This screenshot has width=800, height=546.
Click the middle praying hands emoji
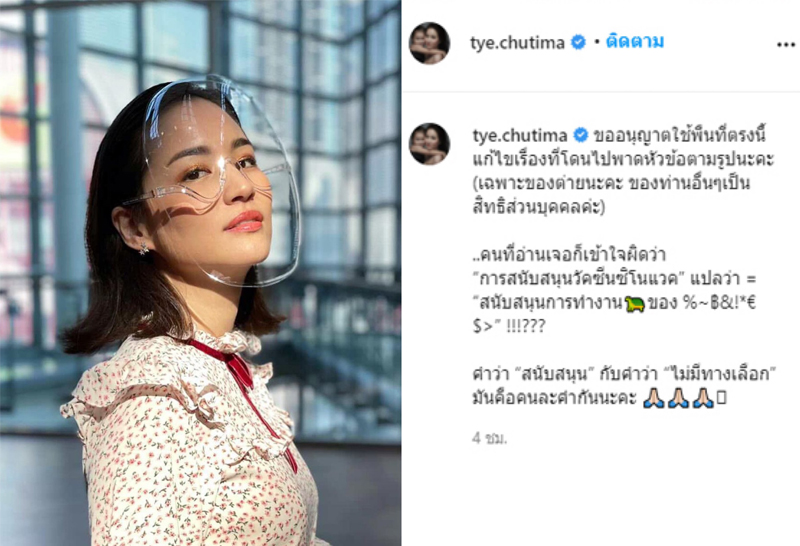point(679,397)
